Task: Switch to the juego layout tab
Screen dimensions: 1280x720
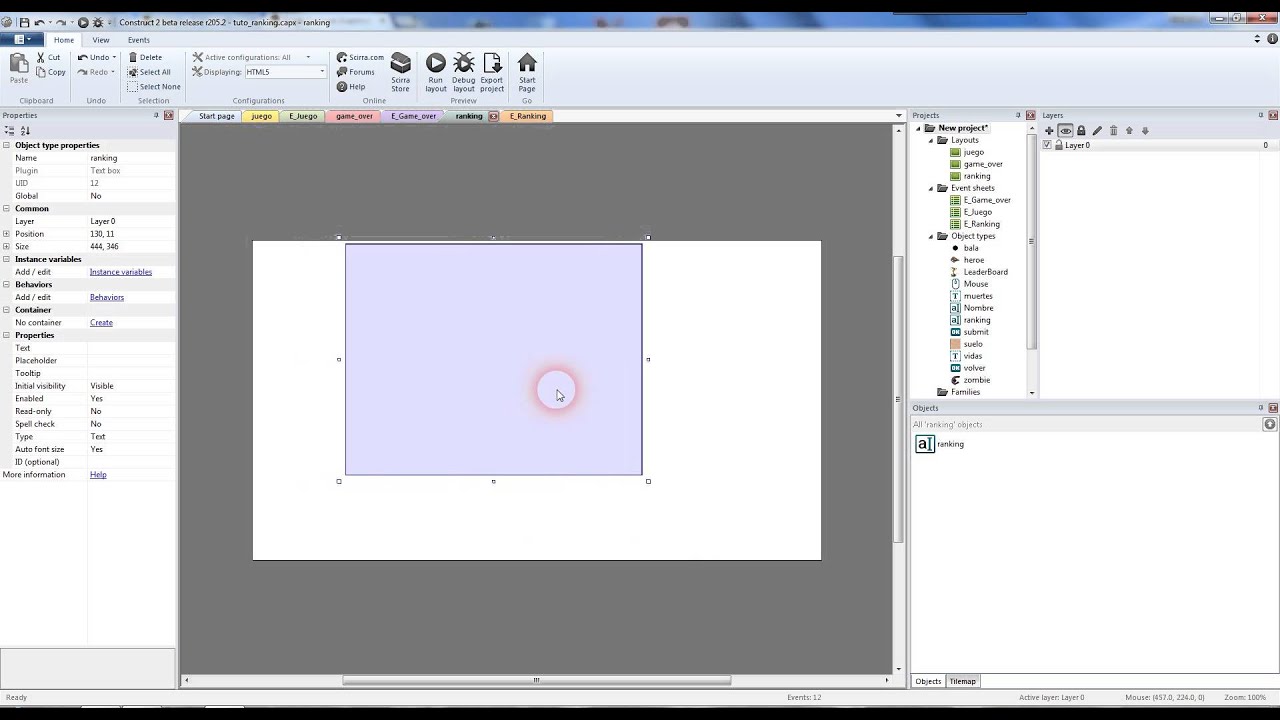Action: pyautogui.click(x=261, y=116)
